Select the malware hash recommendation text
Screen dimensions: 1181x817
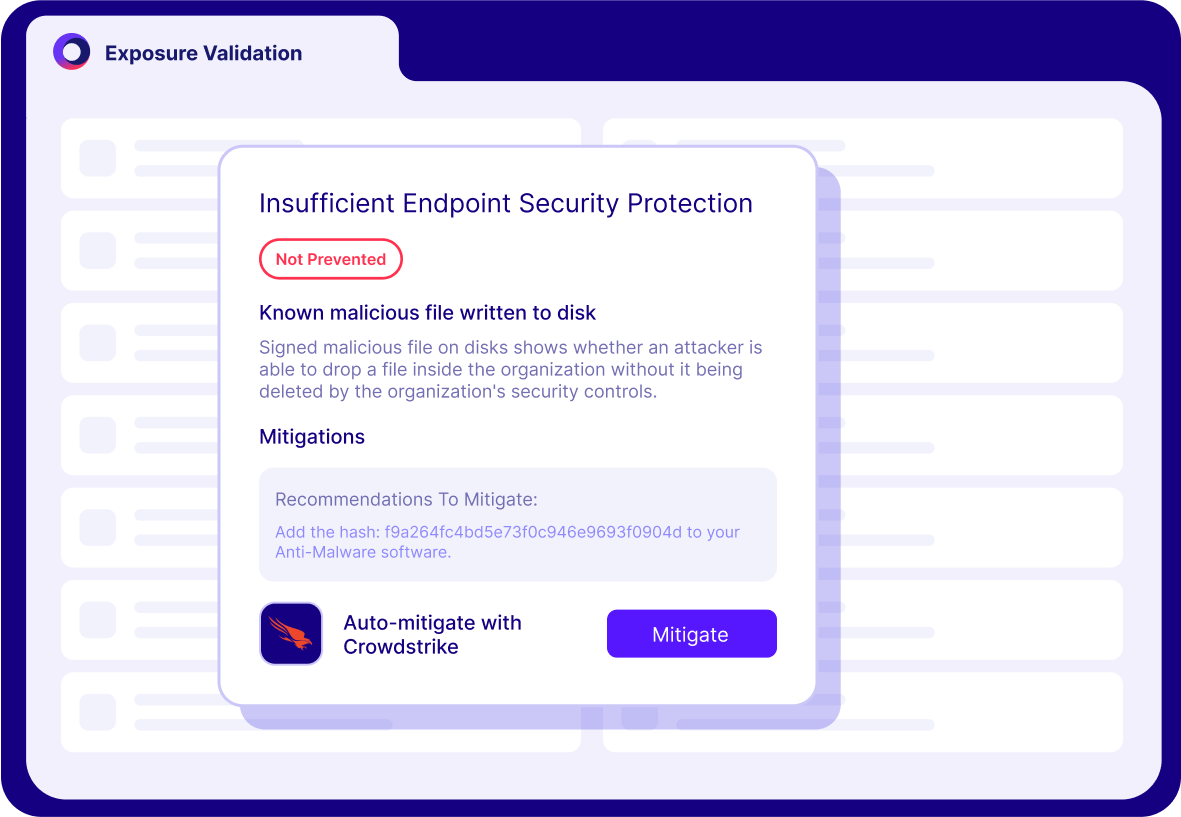coord(507,541)
